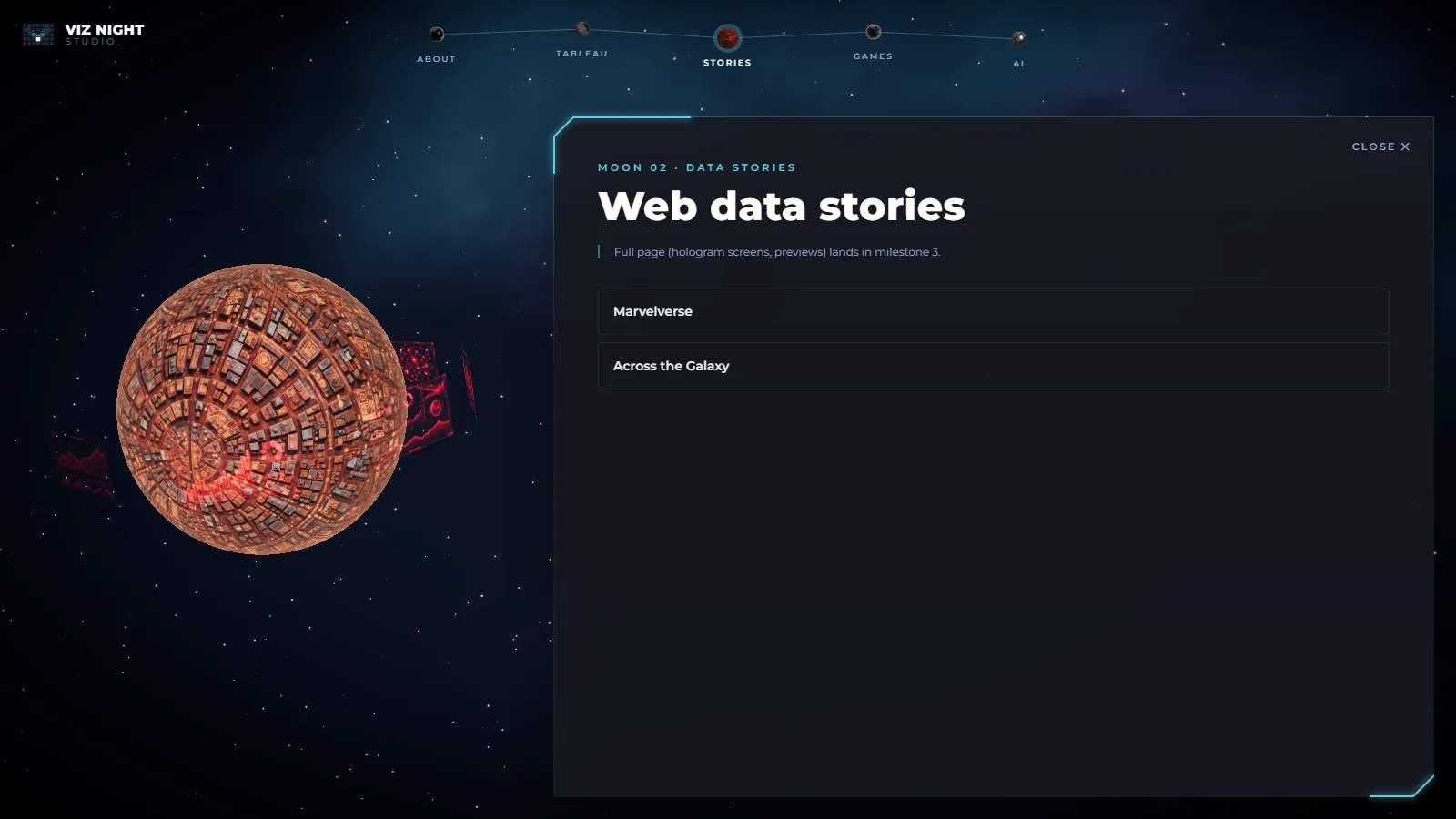Open the AI navigation label
This screenshot has width=1456, height=819.
tap(1018, 64)
